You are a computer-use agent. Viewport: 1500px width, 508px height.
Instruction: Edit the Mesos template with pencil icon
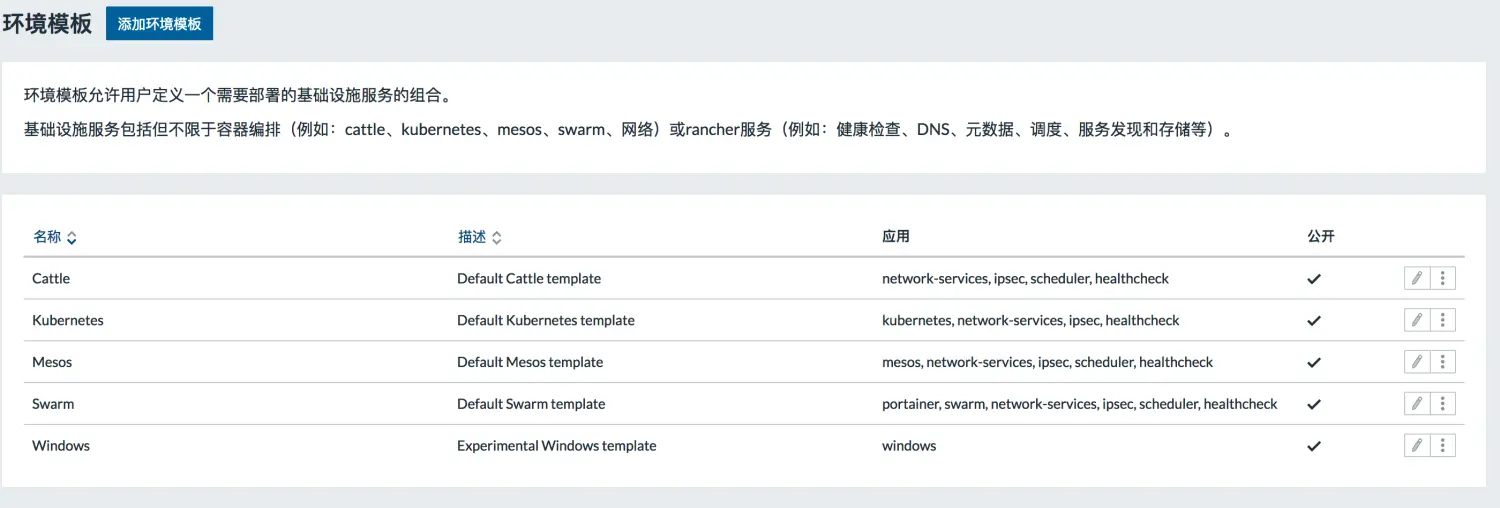(1417, 362)
